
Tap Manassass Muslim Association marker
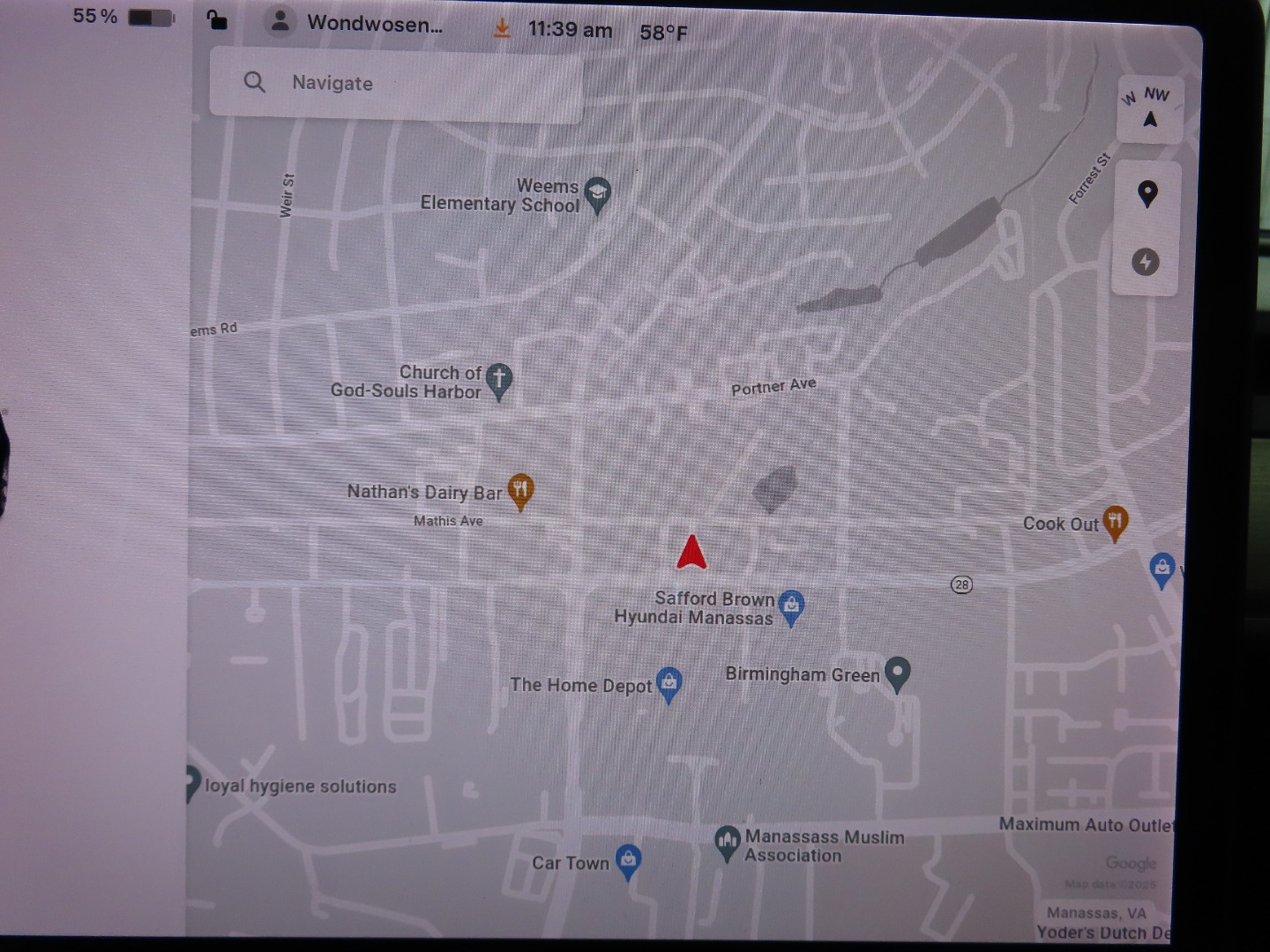(x=727, y=844)
